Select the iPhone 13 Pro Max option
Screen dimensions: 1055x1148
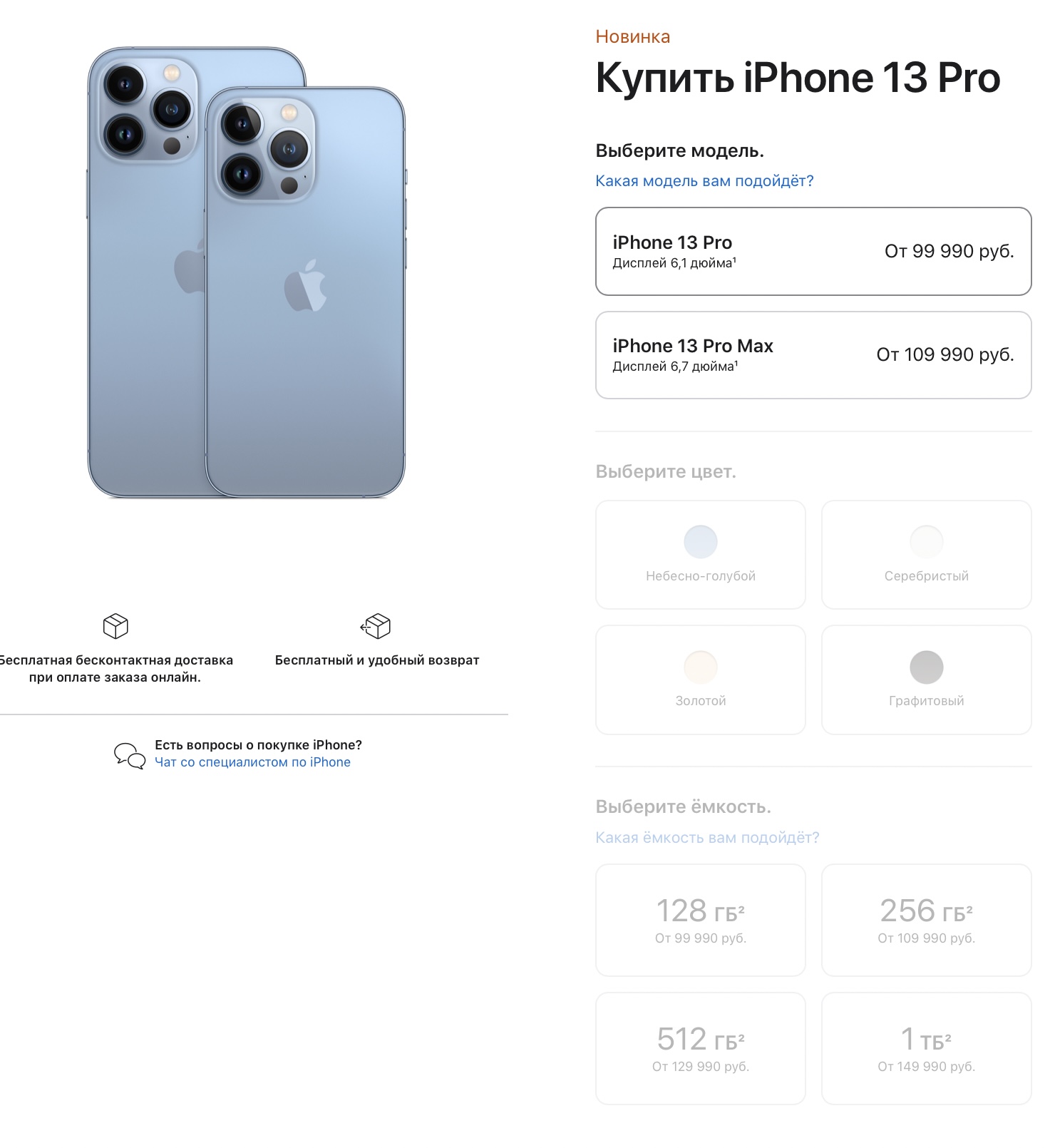click(x=813, y=355)
